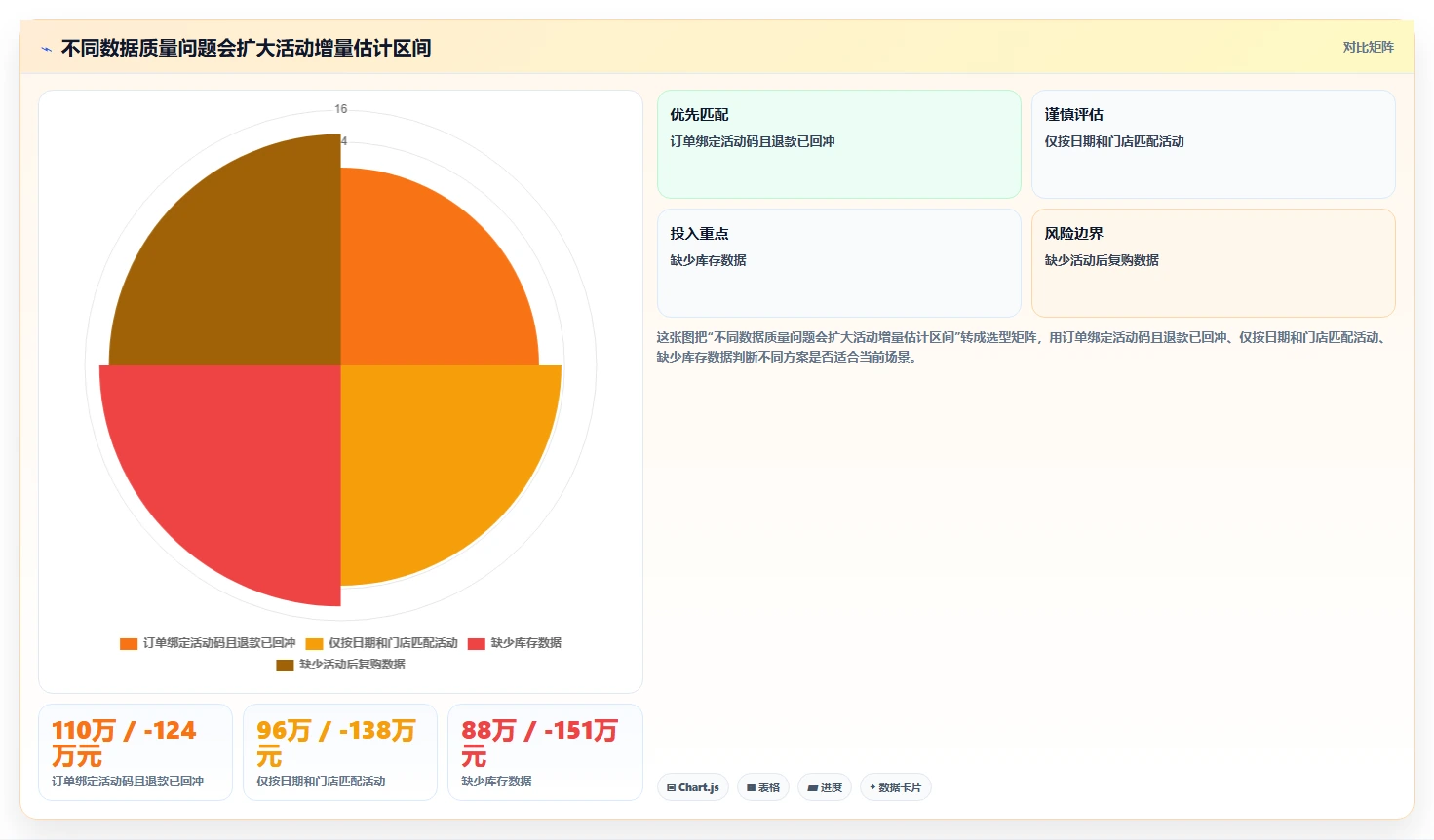The image size is (1434, 840).
Task: Click the 表格 tag chip
Action: point(763,787)
